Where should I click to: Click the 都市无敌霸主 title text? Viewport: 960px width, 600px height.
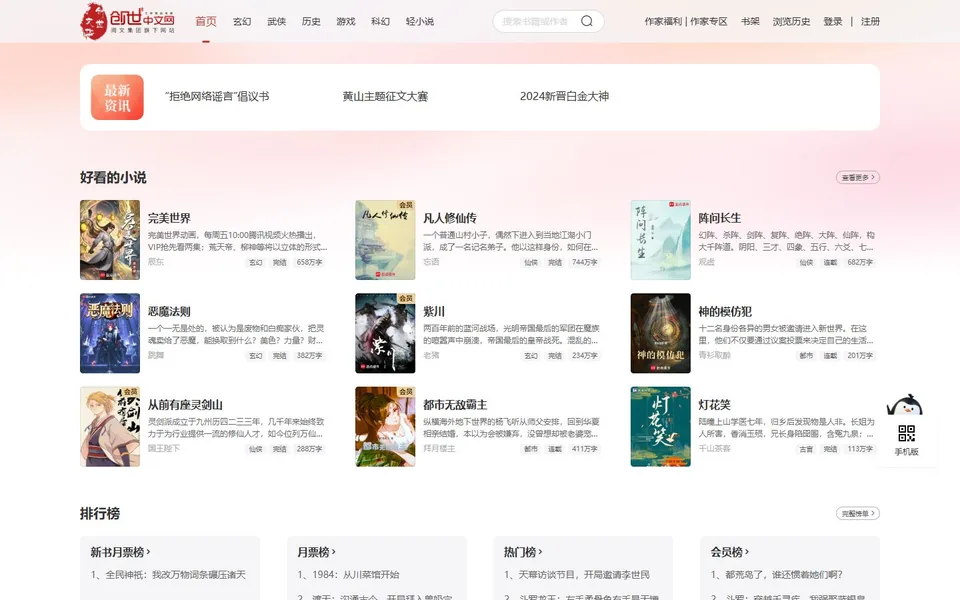456,405
